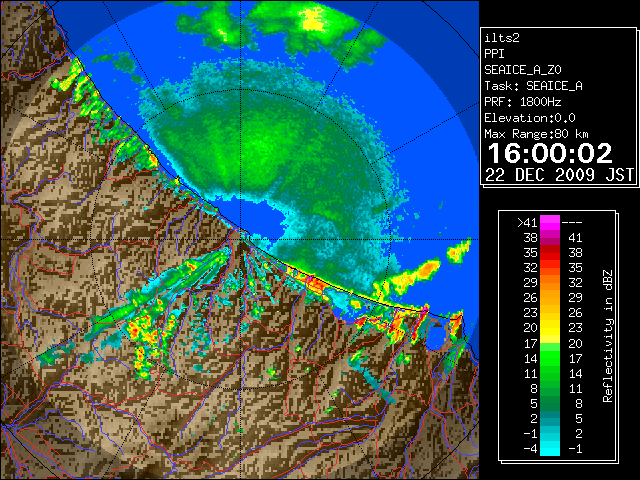Click the "-4" legend label
Screen dimensions: 640x480
[x=530, y=449]
